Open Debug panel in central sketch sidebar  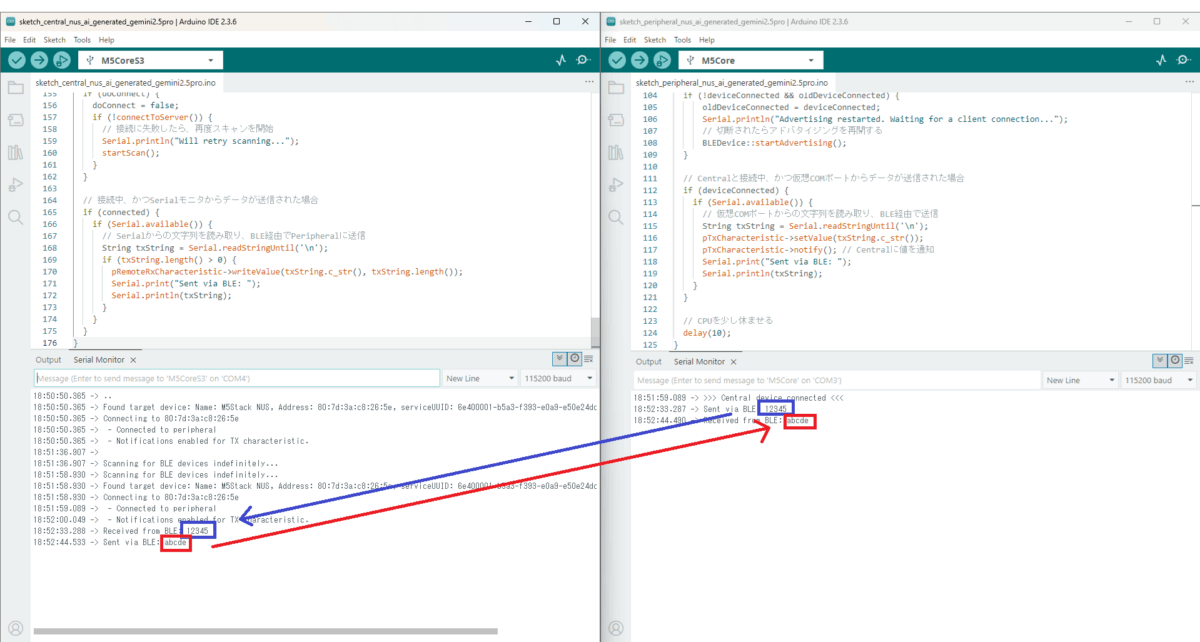(x=15, y=184)
